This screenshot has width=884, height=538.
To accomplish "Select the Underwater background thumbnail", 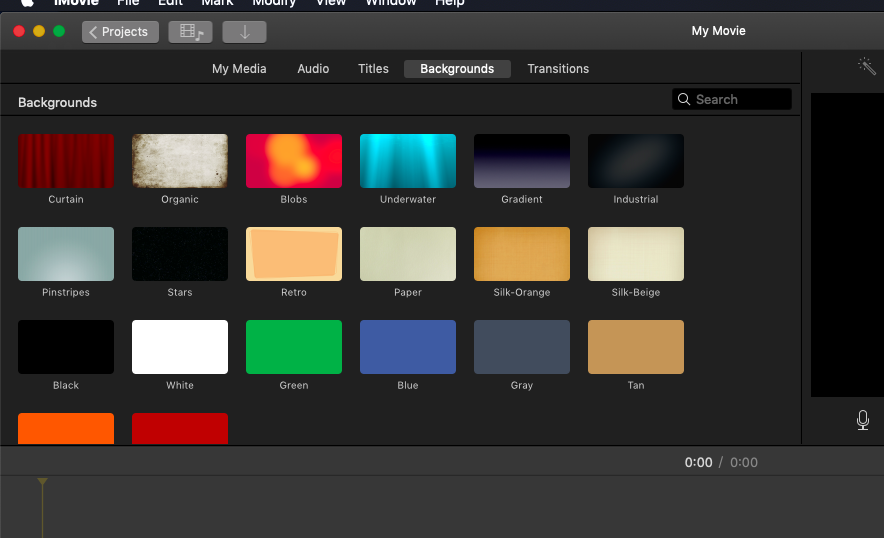I will tap(408, 161).
